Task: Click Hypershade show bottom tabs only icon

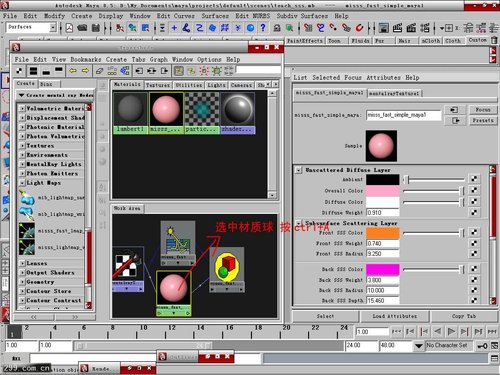Action: point(46,71)
